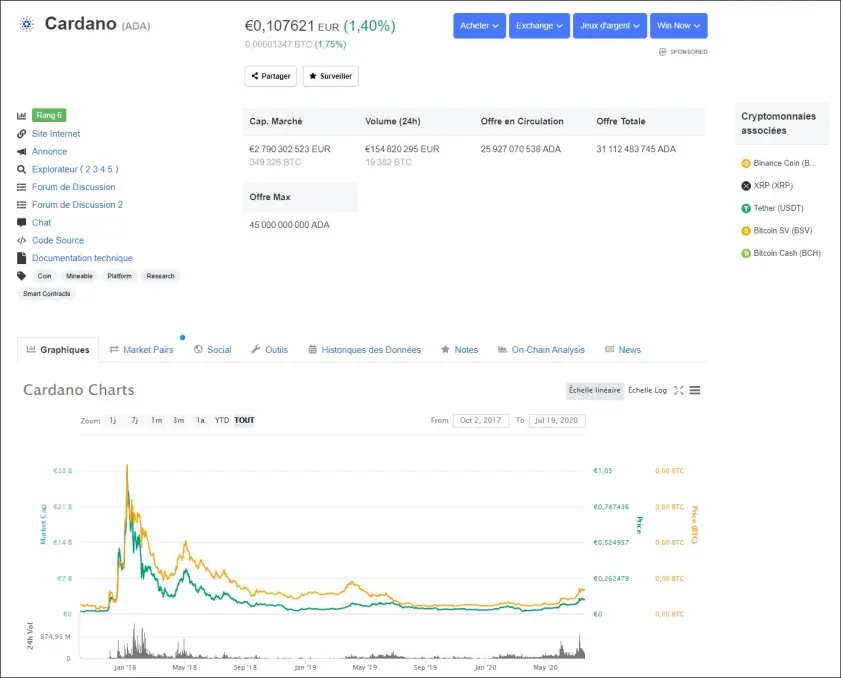Click the From date field Oct 2, 2017
The width and height of the screenshot is (841, 678).
[481, 421]
